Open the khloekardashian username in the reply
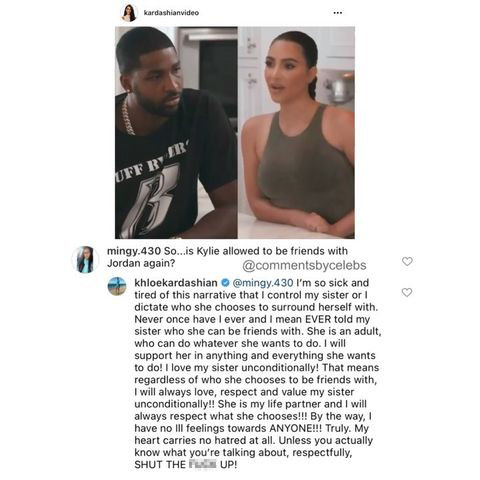Viewport: 480px width, 480px height. [176, 283]
